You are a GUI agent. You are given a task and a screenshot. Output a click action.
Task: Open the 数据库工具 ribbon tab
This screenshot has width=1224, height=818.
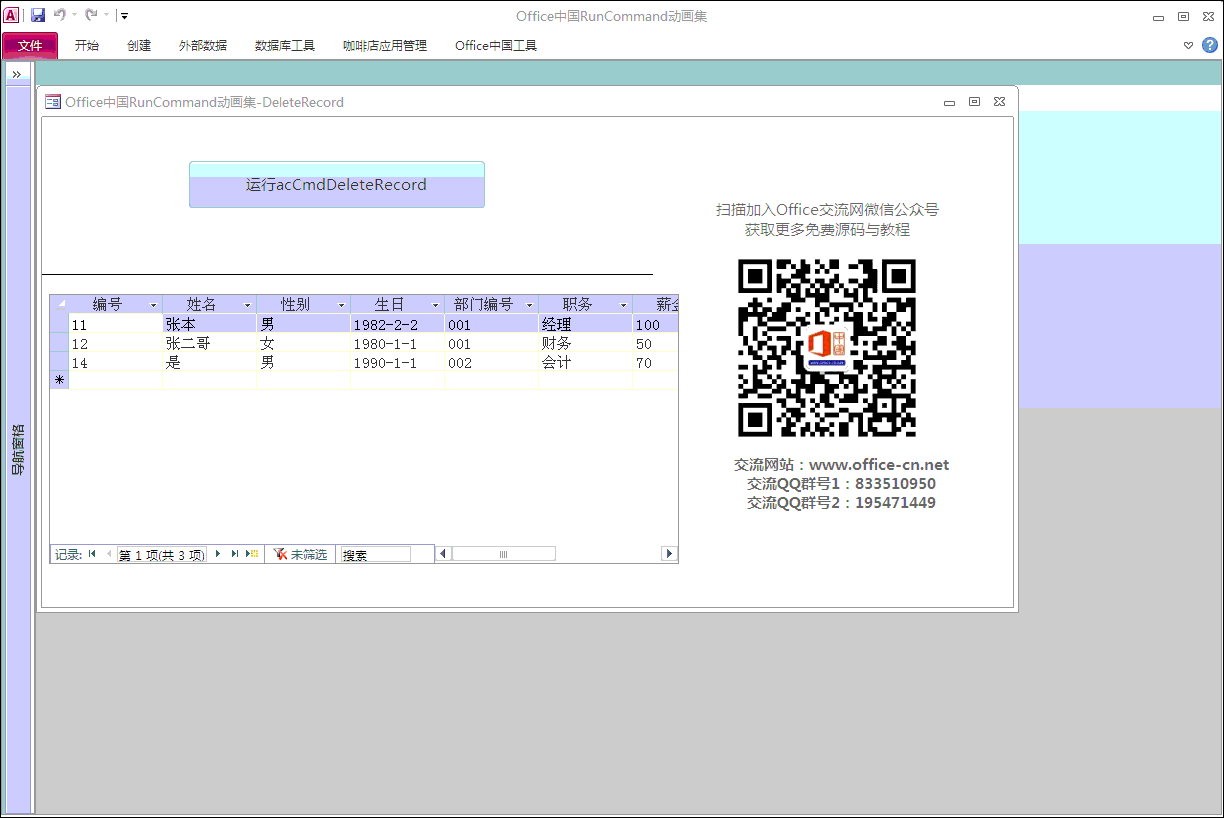click(x=285, y=45)
